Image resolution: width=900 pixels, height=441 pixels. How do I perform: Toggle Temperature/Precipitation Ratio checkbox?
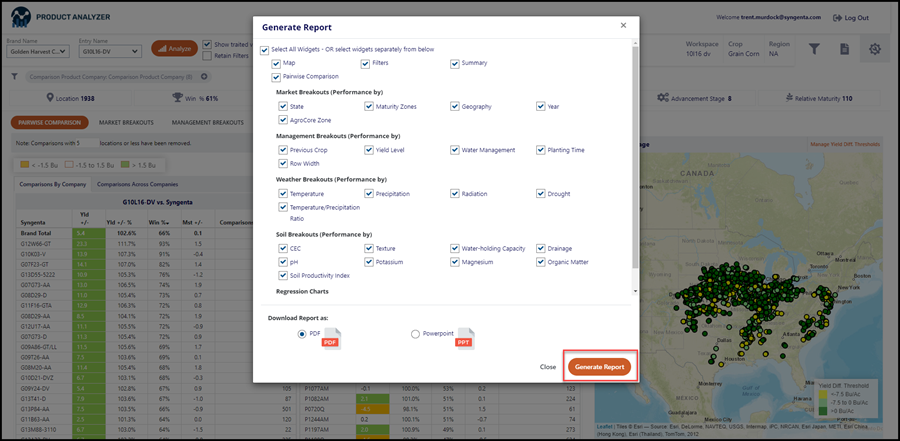click(x=283, y=207)
